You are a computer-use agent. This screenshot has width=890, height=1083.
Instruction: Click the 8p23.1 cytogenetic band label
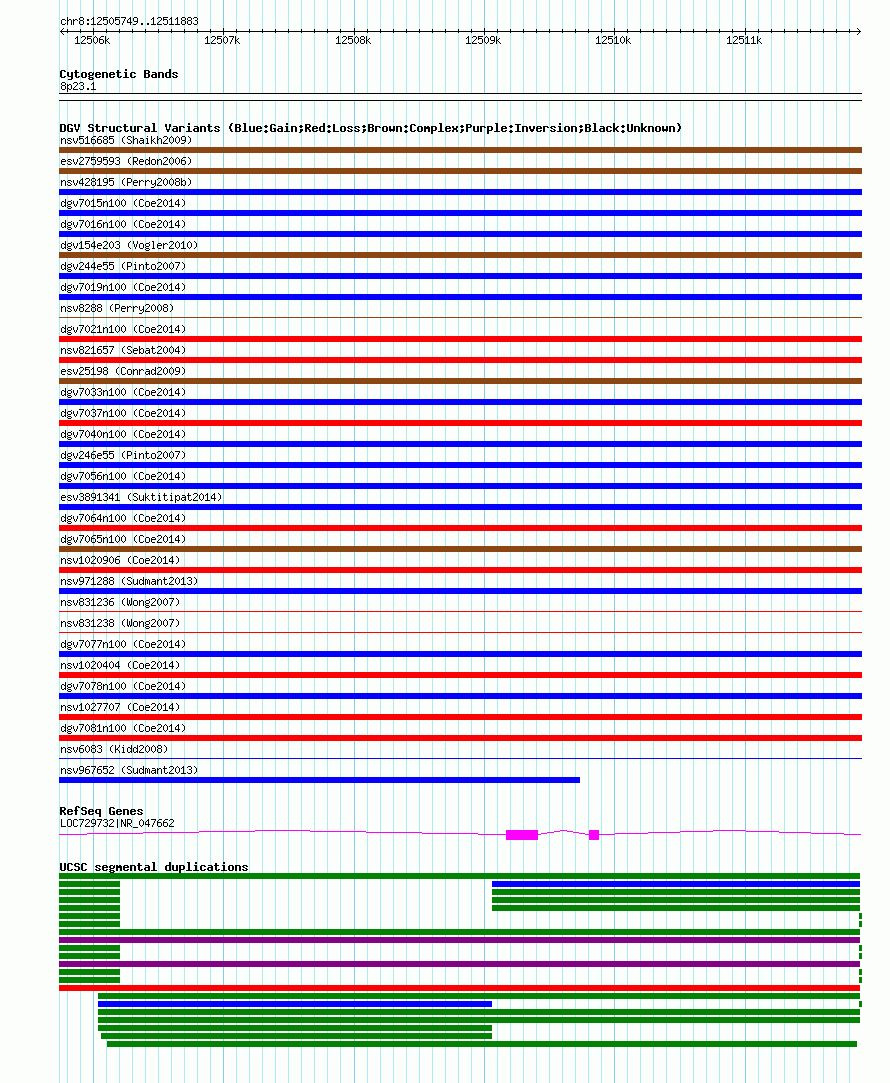[78, 86]
